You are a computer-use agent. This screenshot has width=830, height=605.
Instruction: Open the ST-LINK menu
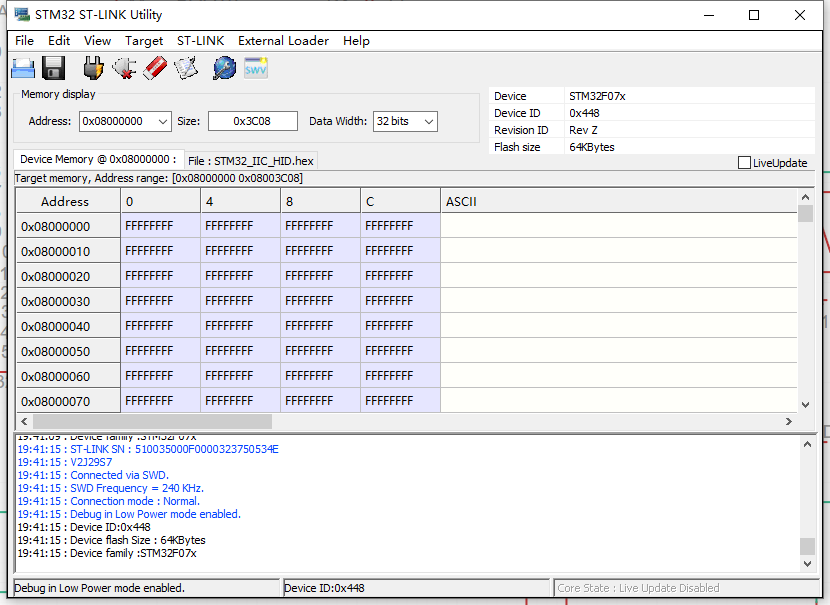click(200, 41)
